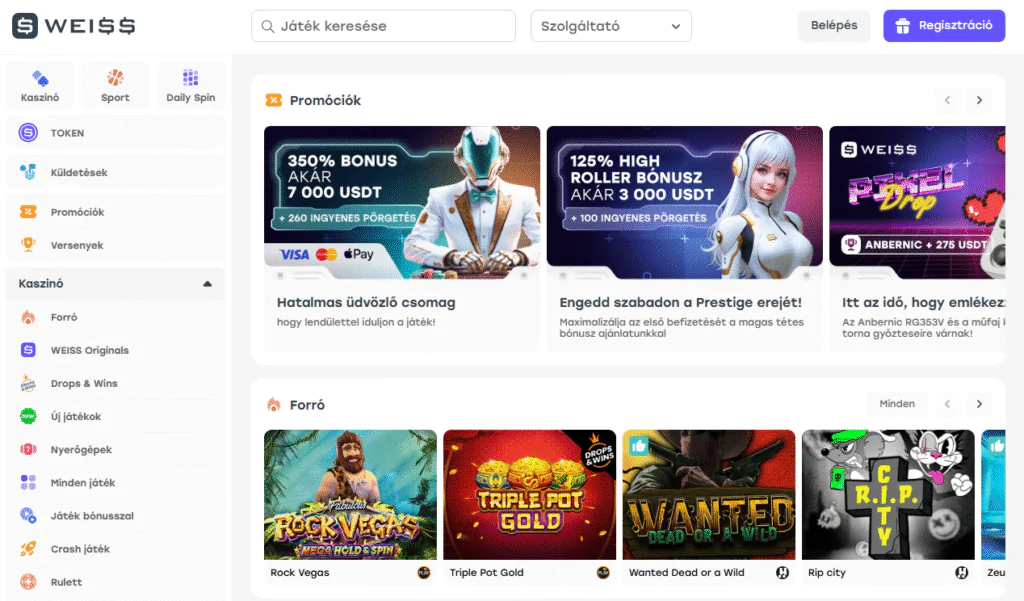Click the search magnifier icon
The width and height of the screenshot is (1024, 601).
click(x=268, y=26)
